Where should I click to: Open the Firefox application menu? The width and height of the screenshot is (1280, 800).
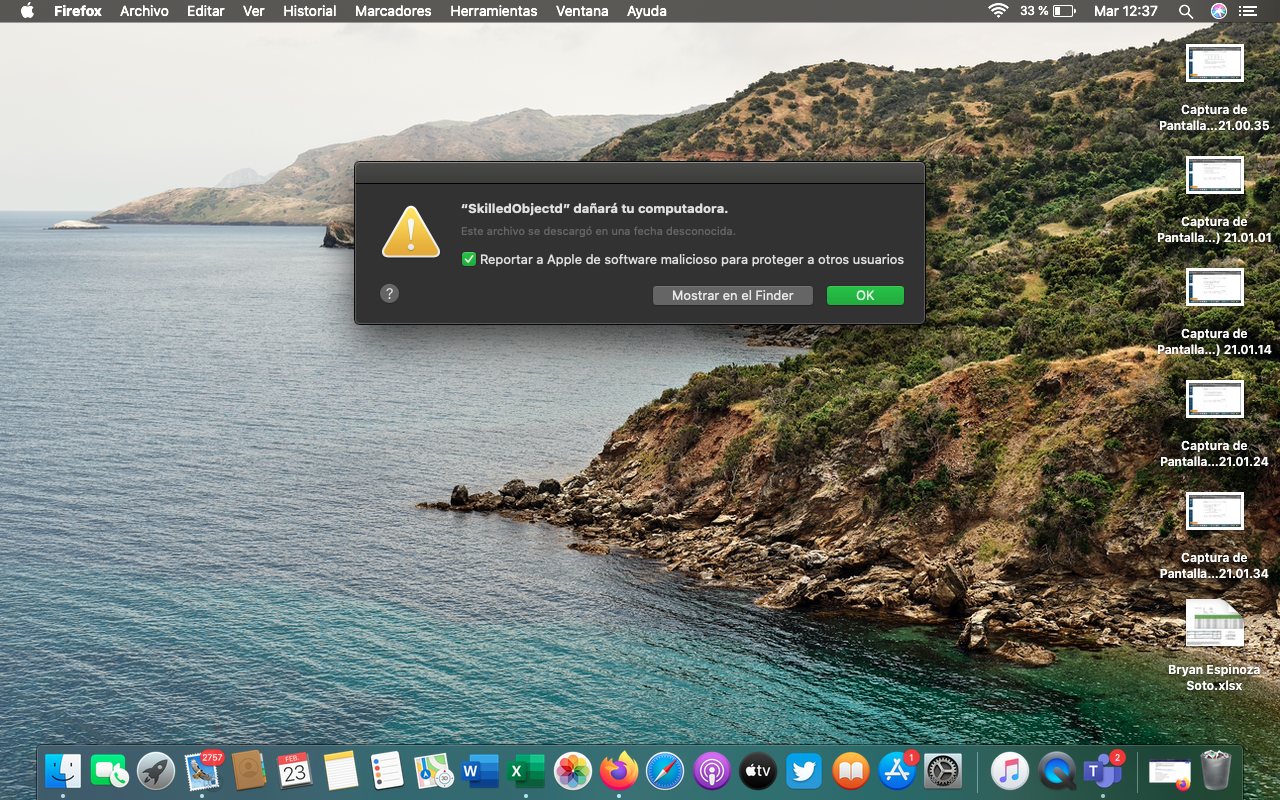[x=78, y=11]
